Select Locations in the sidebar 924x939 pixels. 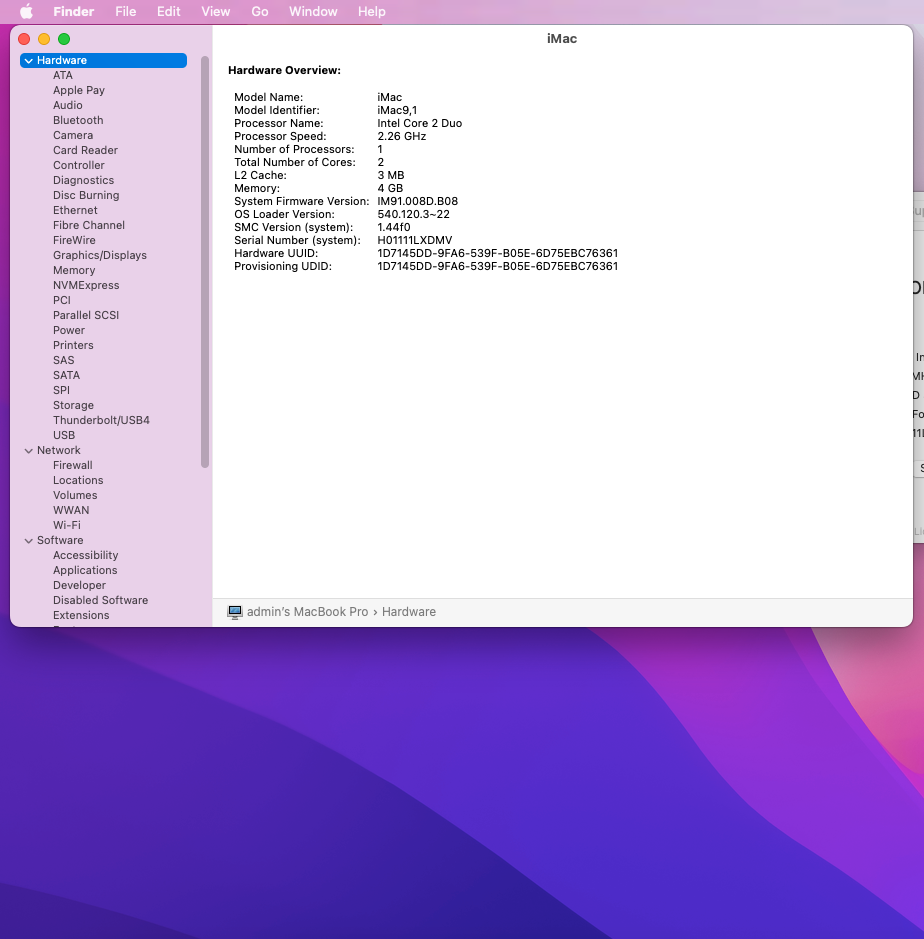(78, 480)
